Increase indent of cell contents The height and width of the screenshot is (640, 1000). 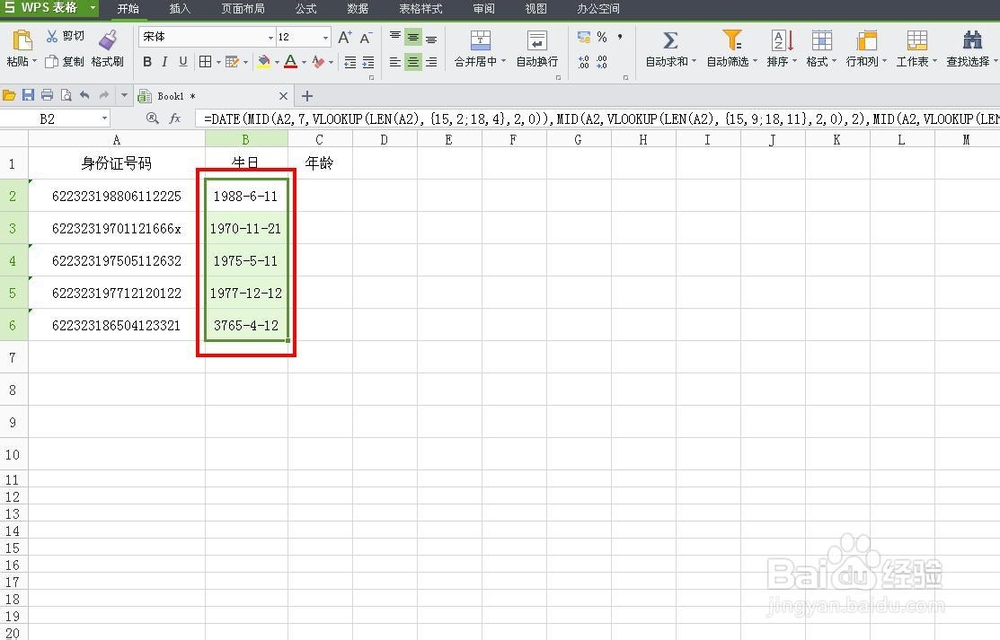pyautogui.click(x=368, y=62)
